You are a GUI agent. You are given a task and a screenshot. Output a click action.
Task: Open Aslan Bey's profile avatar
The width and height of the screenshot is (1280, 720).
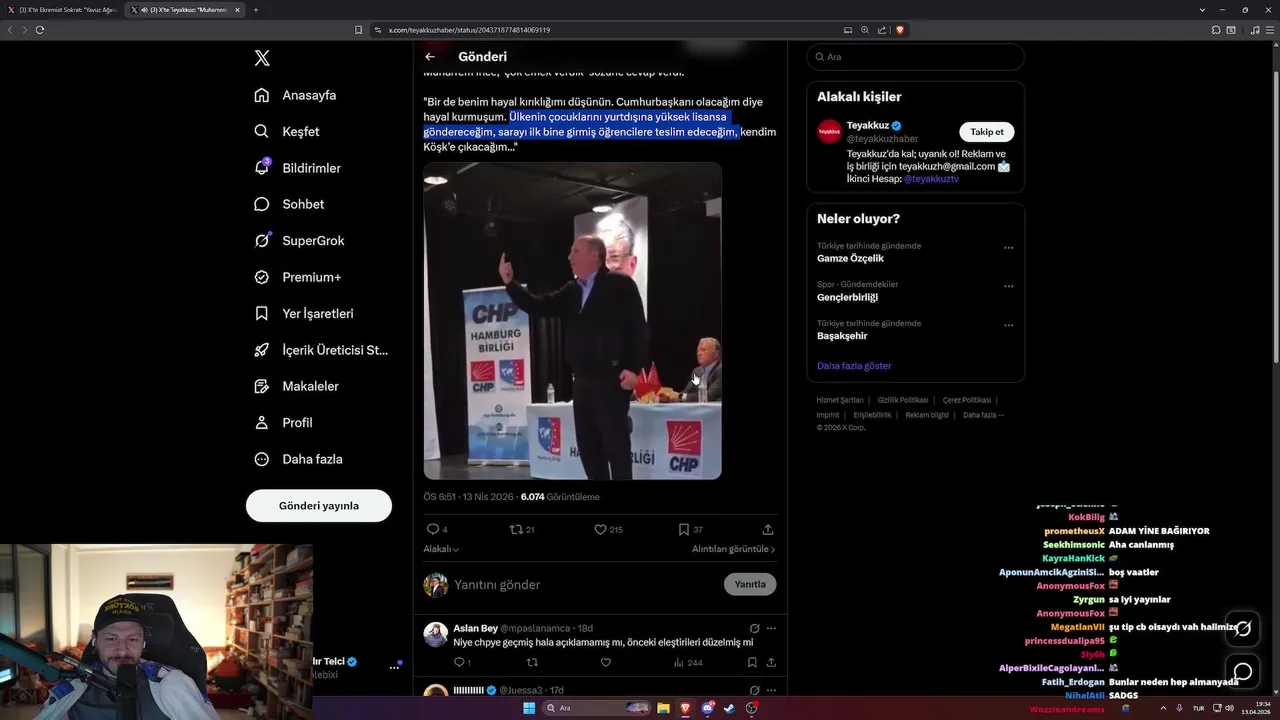(435, 635)
